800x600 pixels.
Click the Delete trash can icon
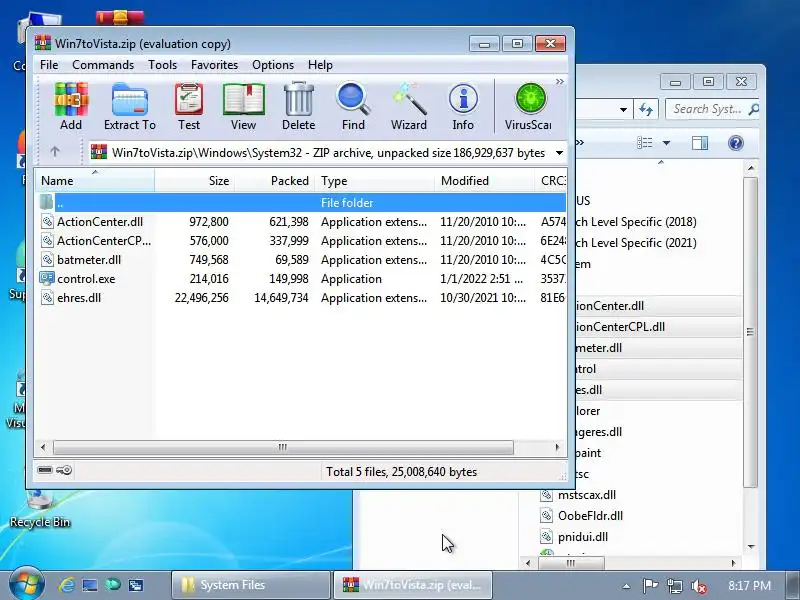tap(298, 107)
